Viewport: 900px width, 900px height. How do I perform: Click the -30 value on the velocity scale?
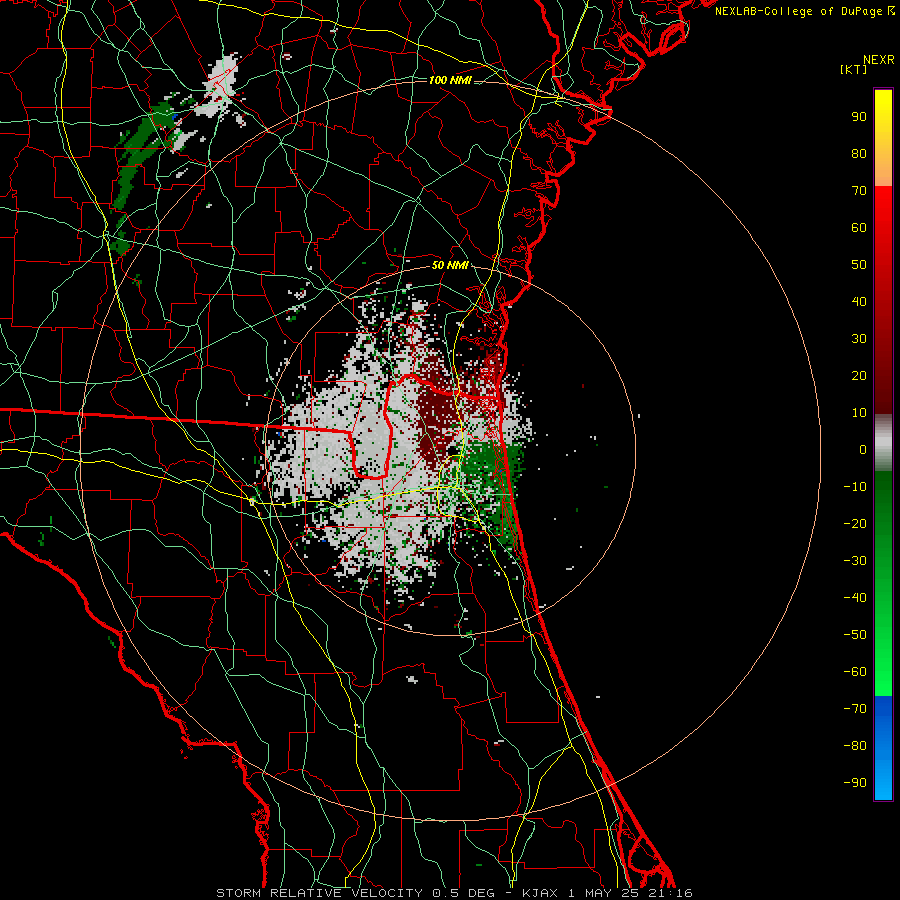[x=855, y=561]
